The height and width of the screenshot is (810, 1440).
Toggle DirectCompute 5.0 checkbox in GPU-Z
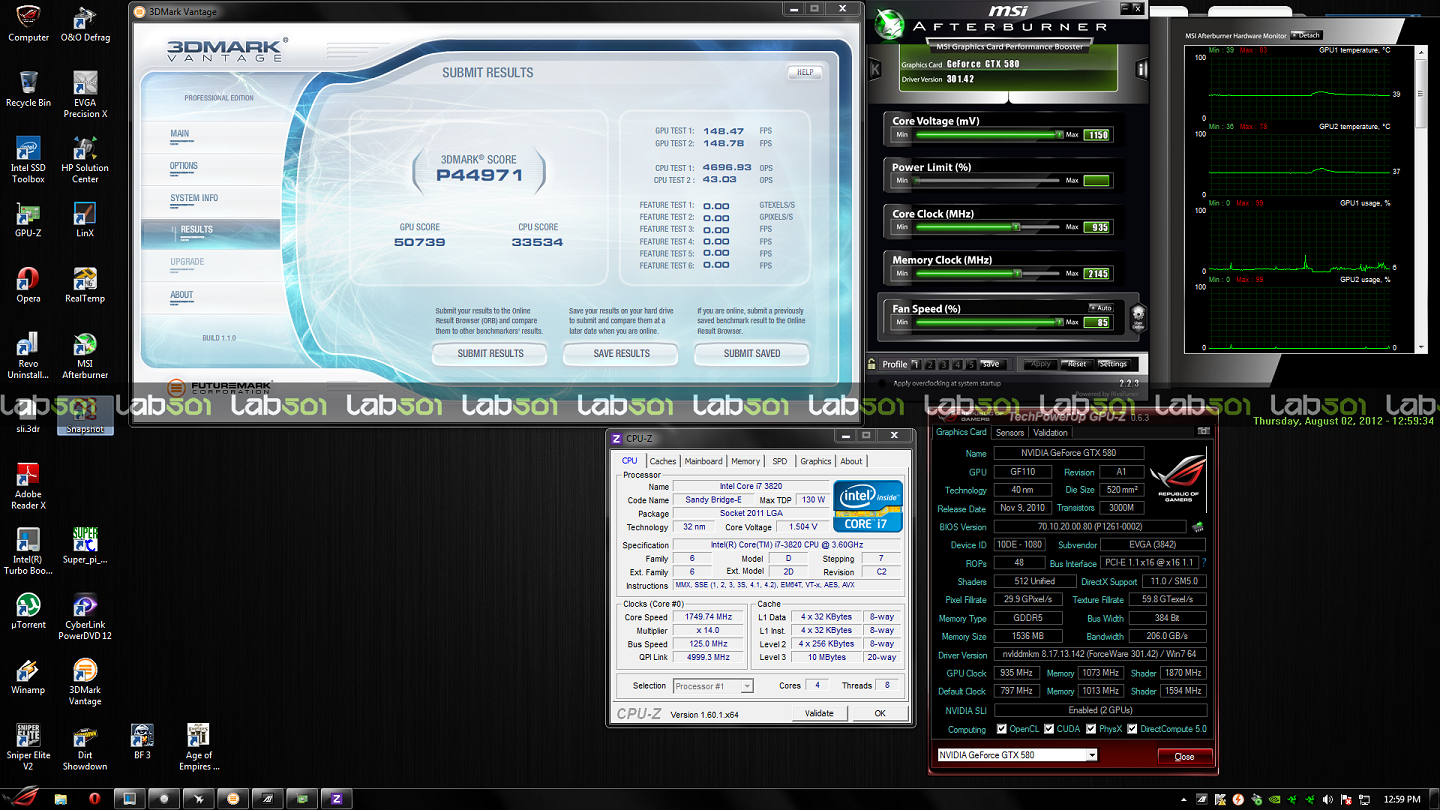[1132, 729]
